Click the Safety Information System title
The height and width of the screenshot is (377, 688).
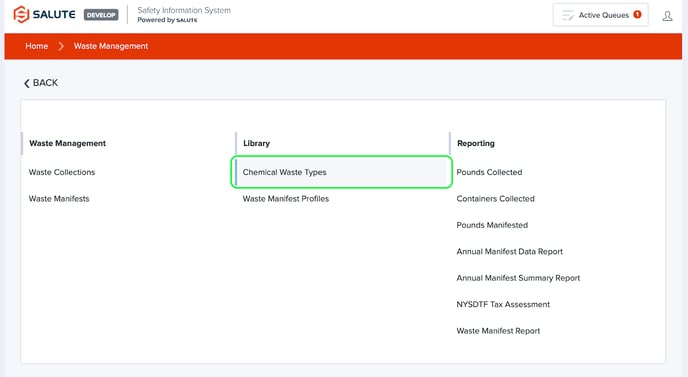pos(184,10)
